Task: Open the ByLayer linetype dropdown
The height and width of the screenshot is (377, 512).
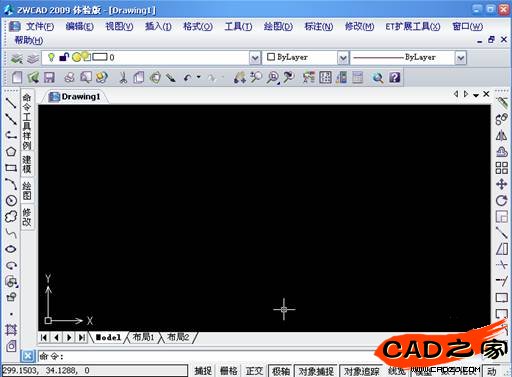Action: 460,58
